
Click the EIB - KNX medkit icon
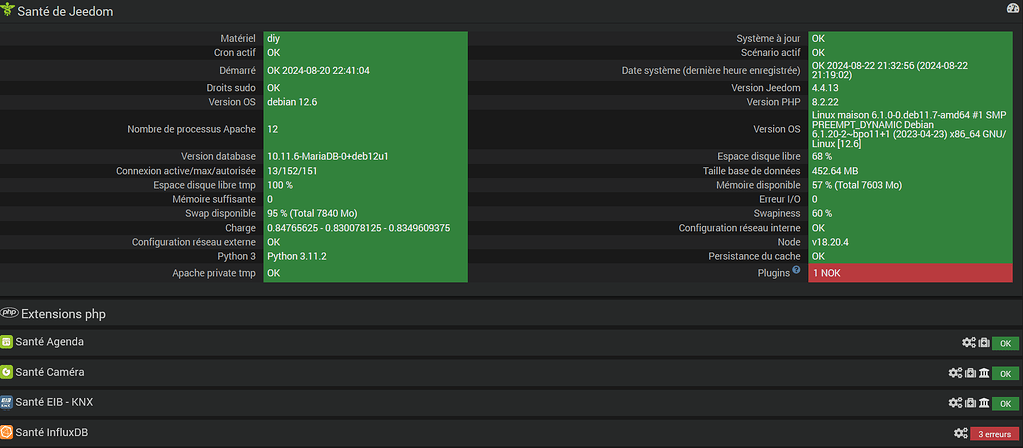(x=970, y=403)
